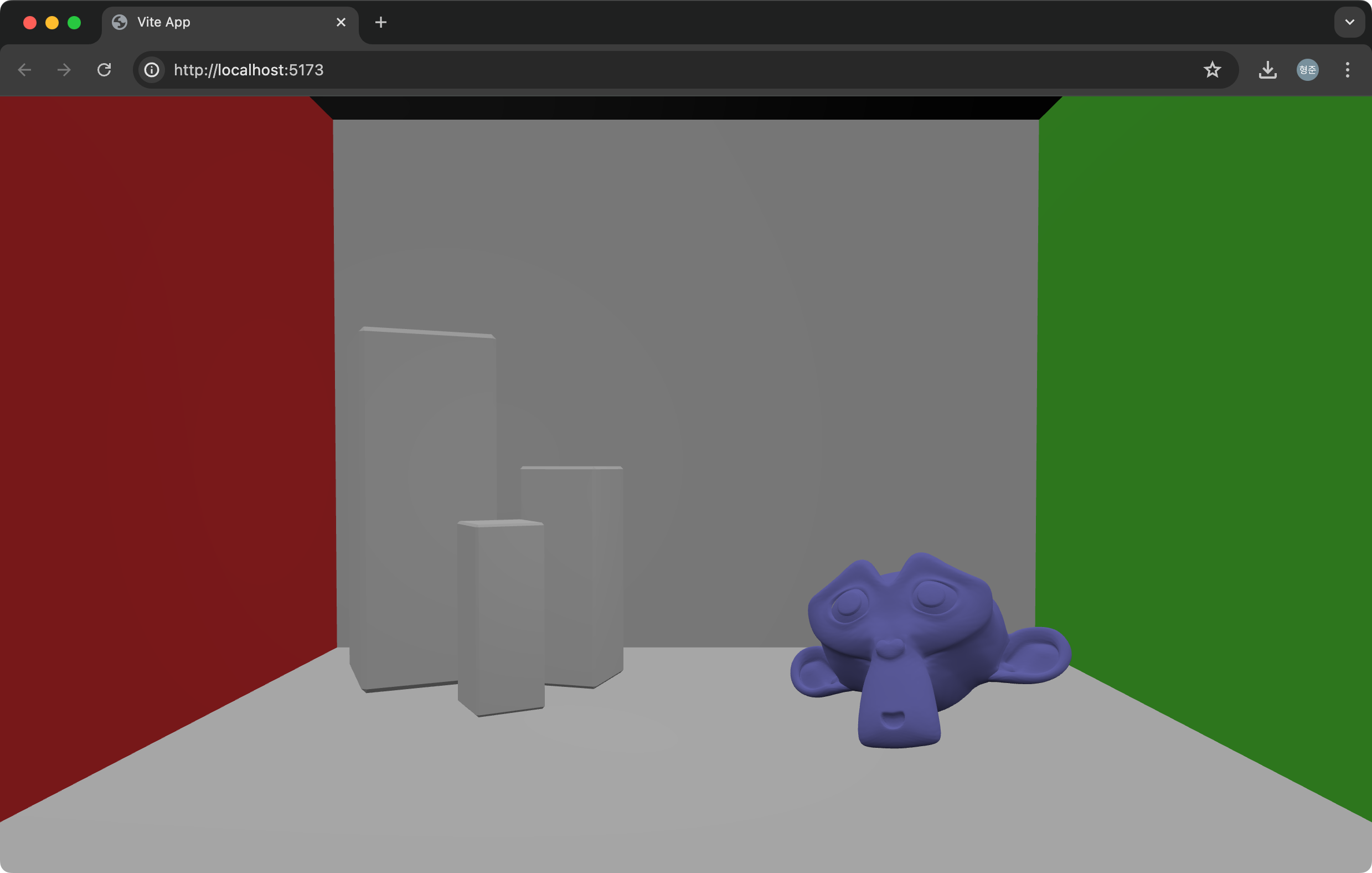
Task: Bookmark this page with the star icon
Action: tap(1212, 70)
